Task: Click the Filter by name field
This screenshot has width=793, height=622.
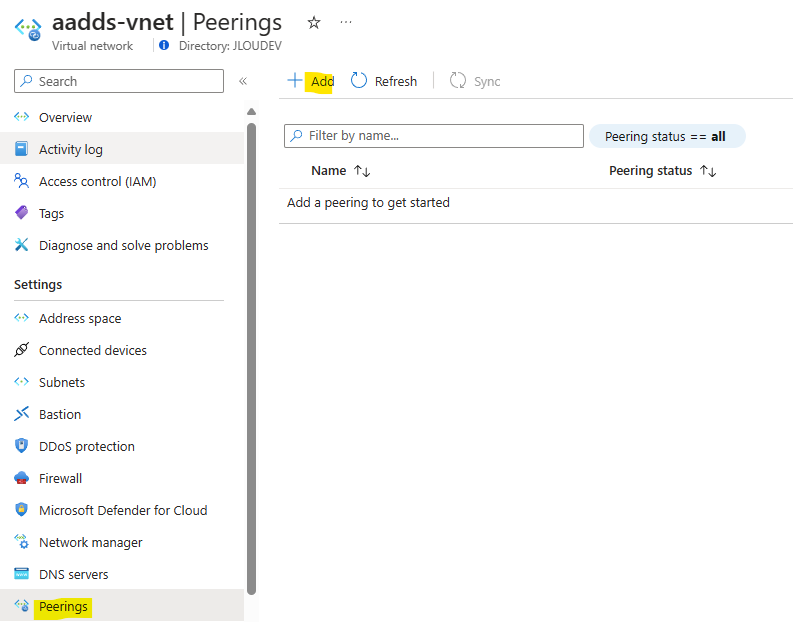Action: 434,136
